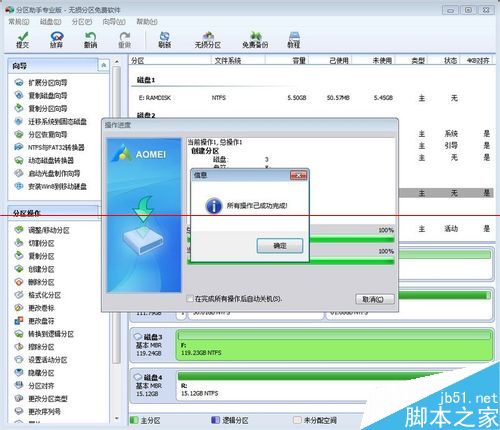Select 擦除分区 operation

coord(35,347)
